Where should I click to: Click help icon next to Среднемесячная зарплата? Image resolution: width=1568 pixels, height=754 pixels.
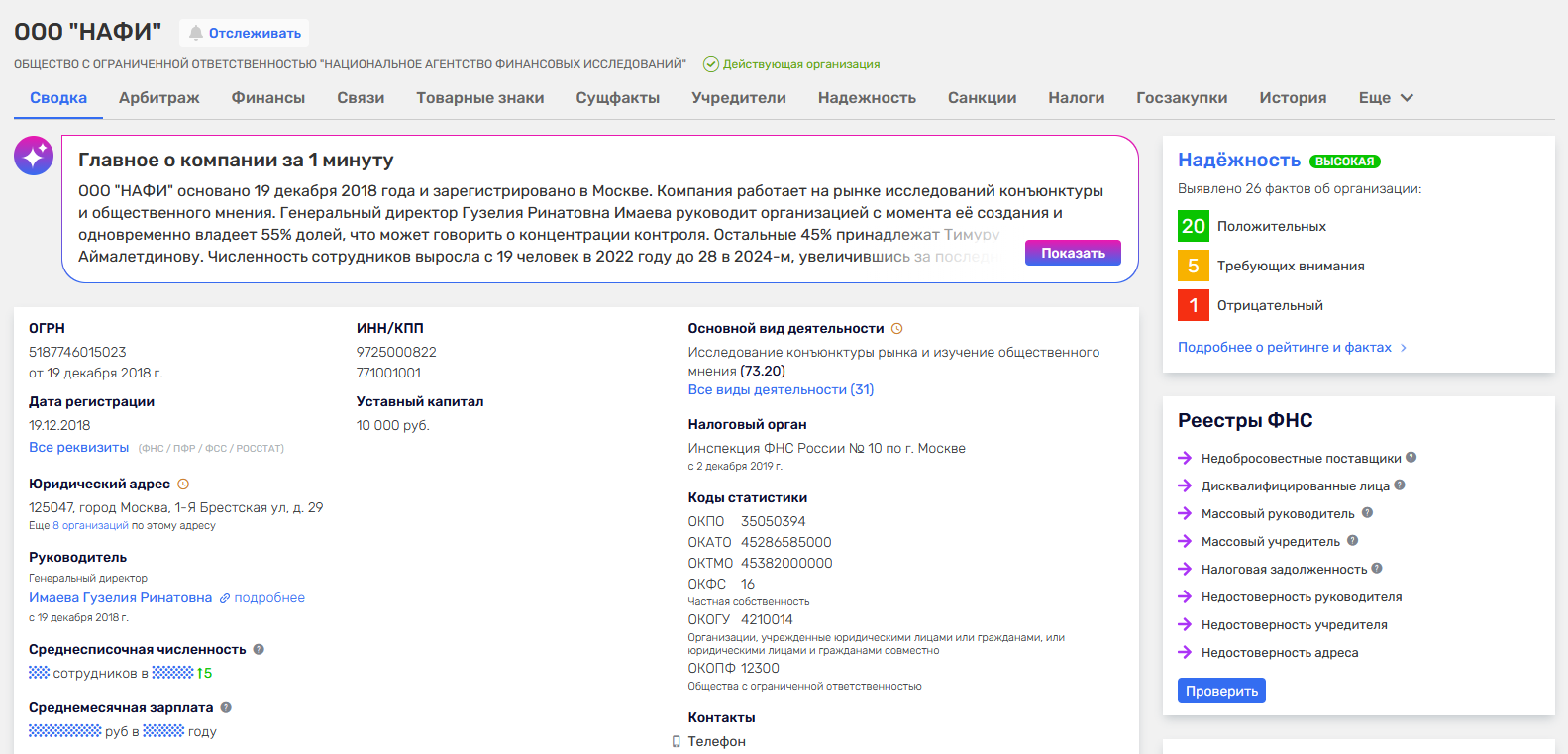[226, 708]
